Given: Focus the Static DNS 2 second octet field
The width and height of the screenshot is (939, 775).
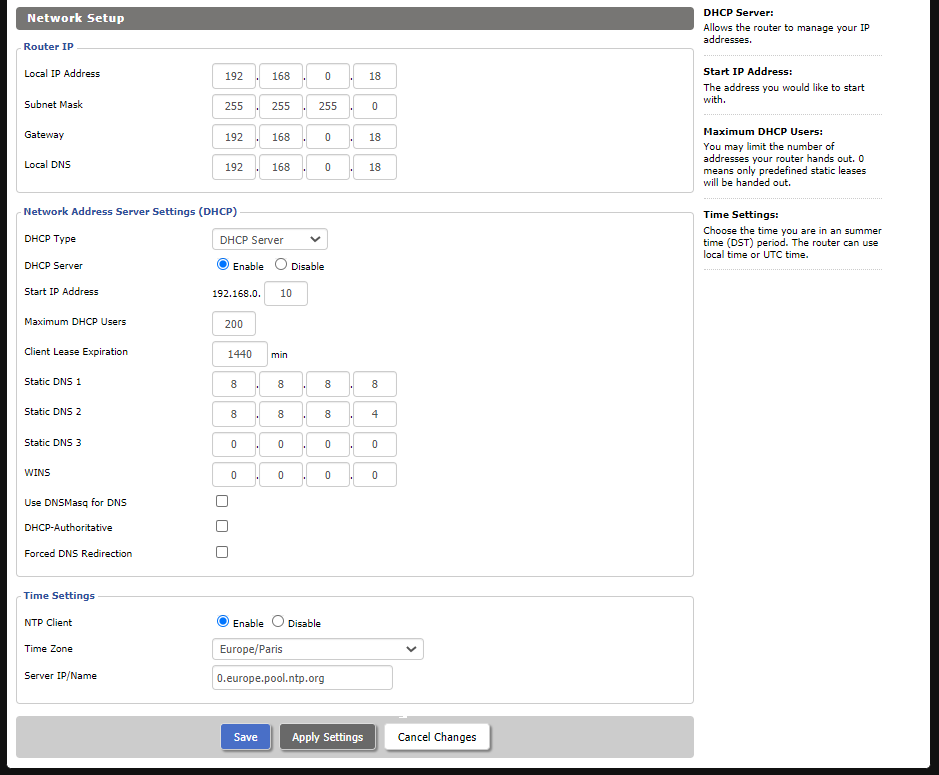Looking at the screenshot, I should (x=281, y=414).
